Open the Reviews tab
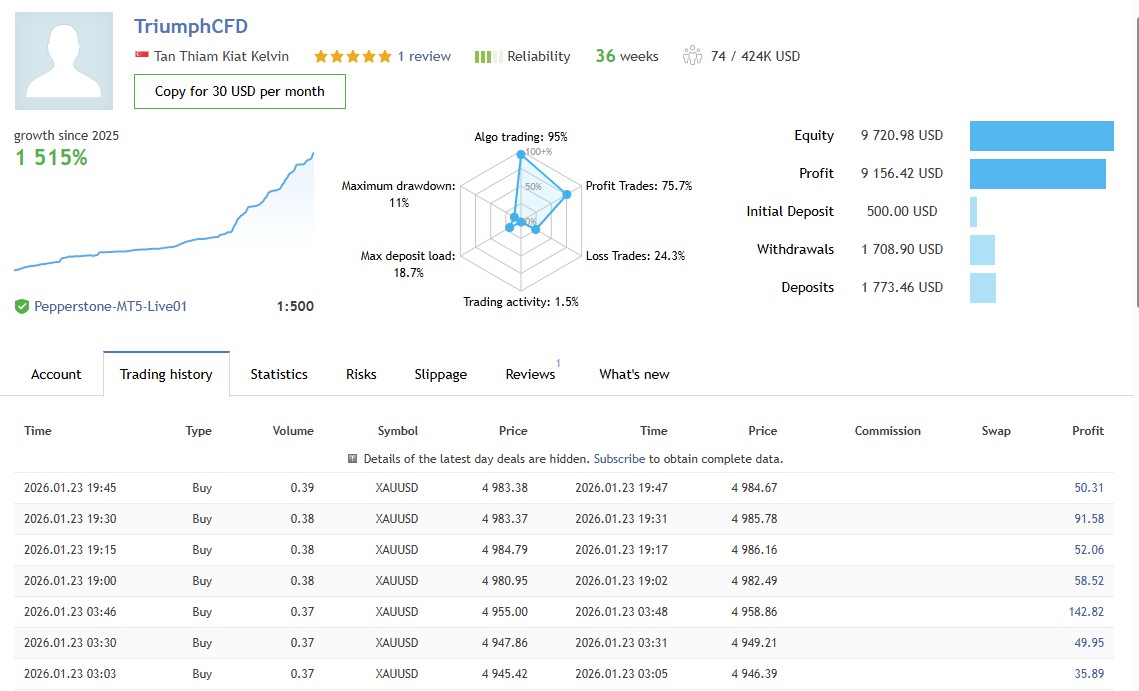Viewport: 1139px width, 691px height. pos(530,375)
